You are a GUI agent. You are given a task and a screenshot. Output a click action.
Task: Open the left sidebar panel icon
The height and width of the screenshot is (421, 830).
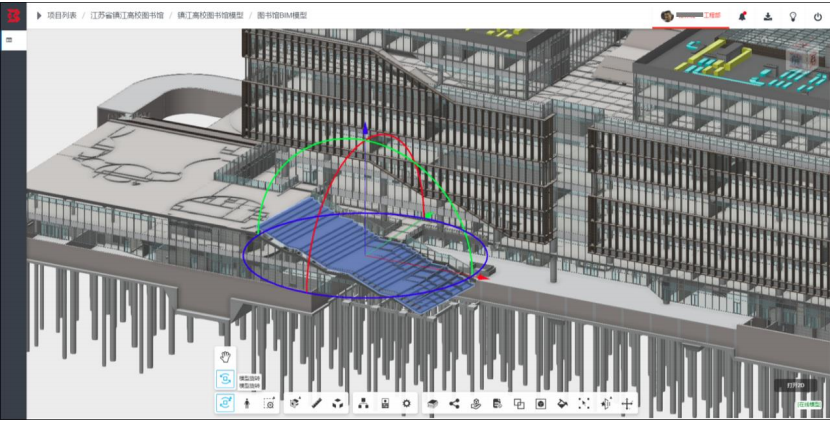coord(9,40)
